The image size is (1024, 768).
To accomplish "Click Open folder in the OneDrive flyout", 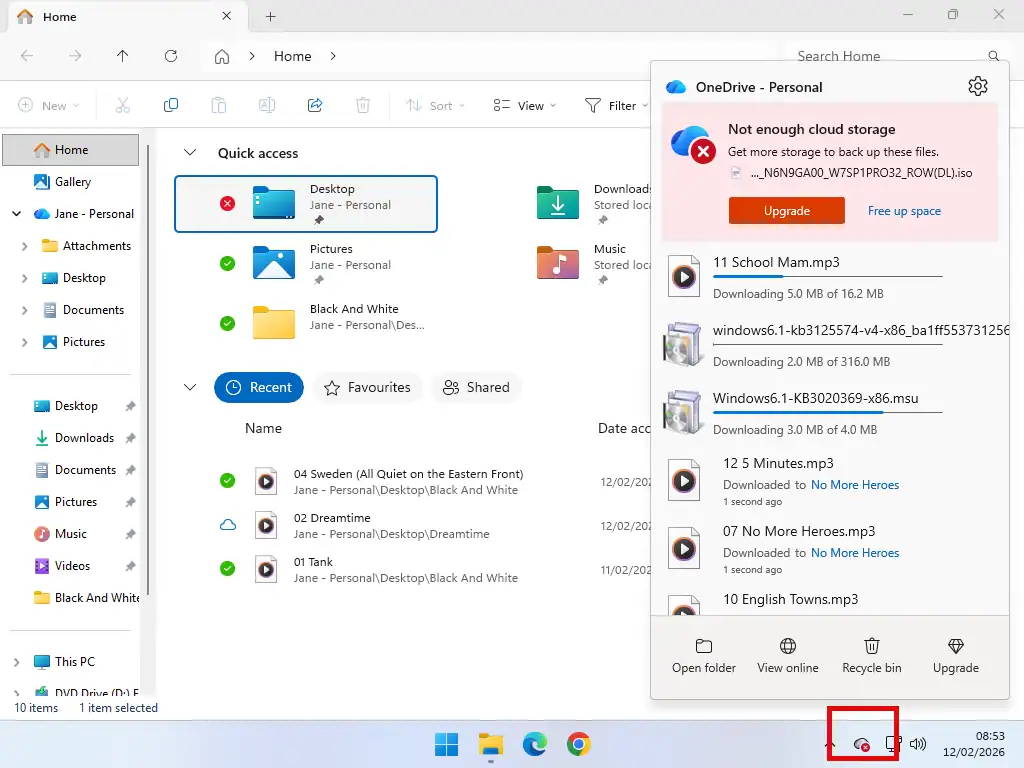I will coord(703,654).
